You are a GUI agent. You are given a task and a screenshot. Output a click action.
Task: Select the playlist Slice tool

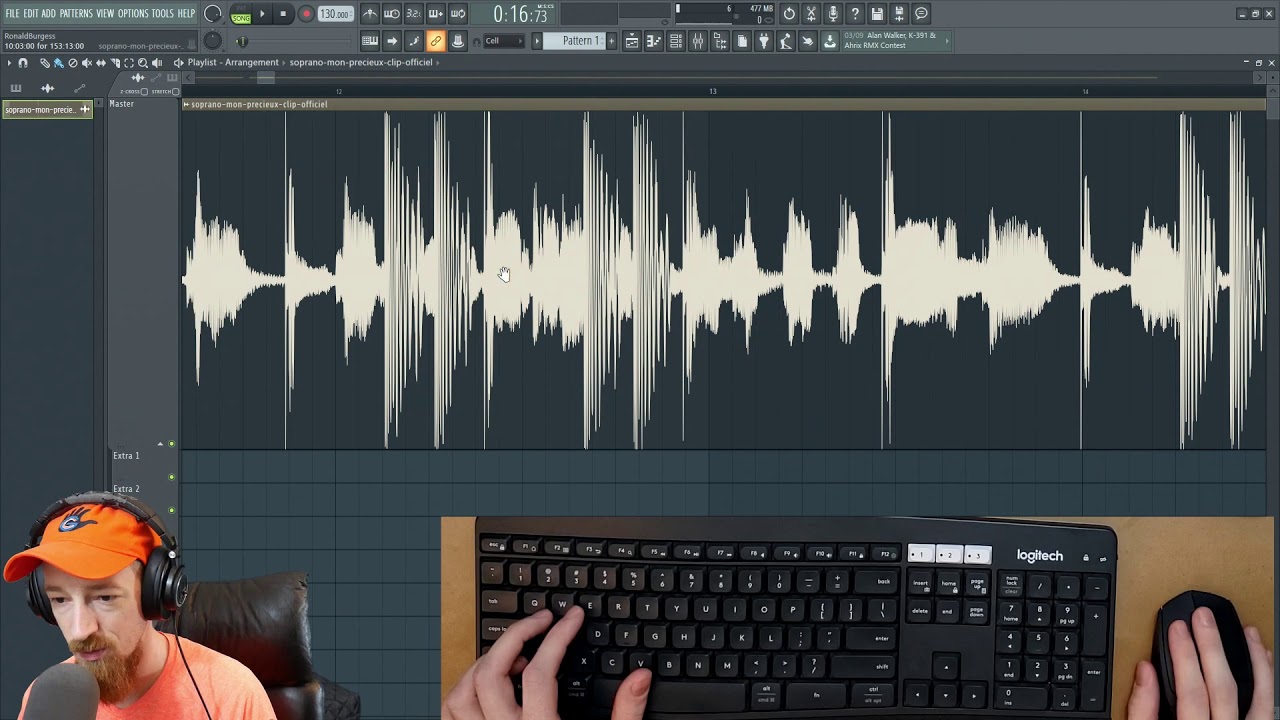click(x=115, y=63)
